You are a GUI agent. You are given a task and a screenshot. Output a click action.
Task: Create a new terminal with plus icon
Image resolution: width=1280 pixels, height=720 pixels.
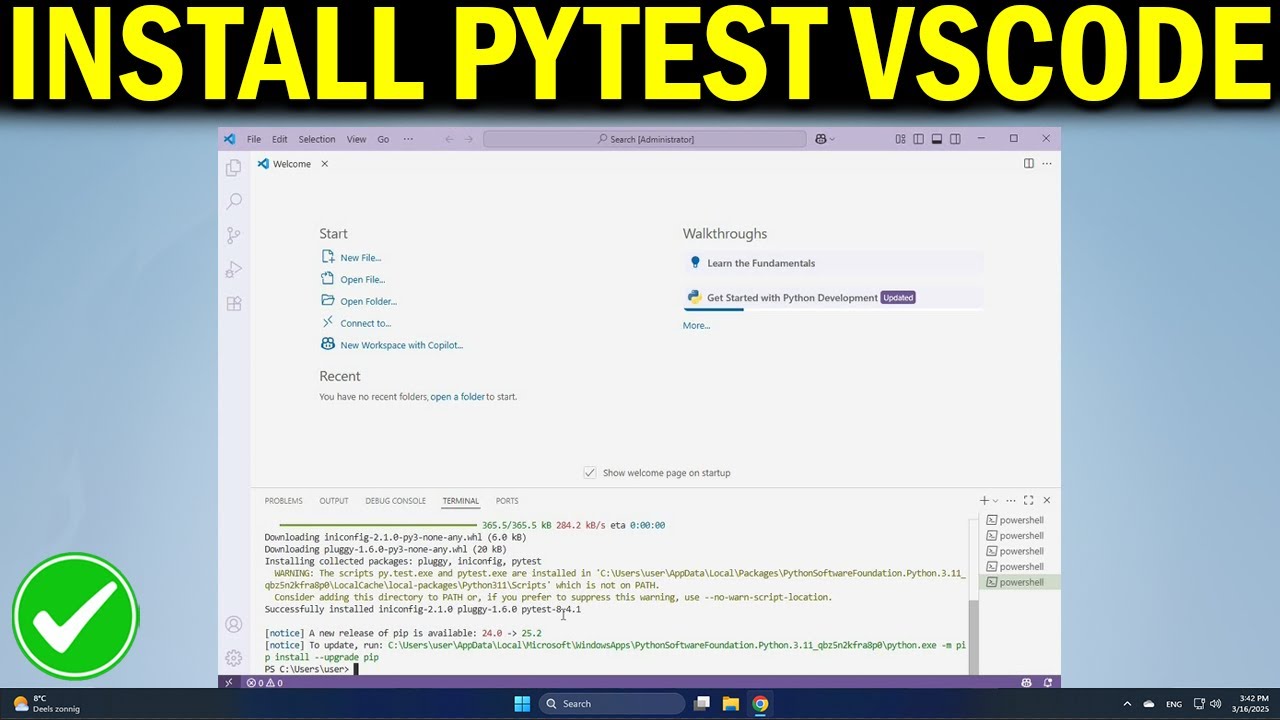click(984, 500)
